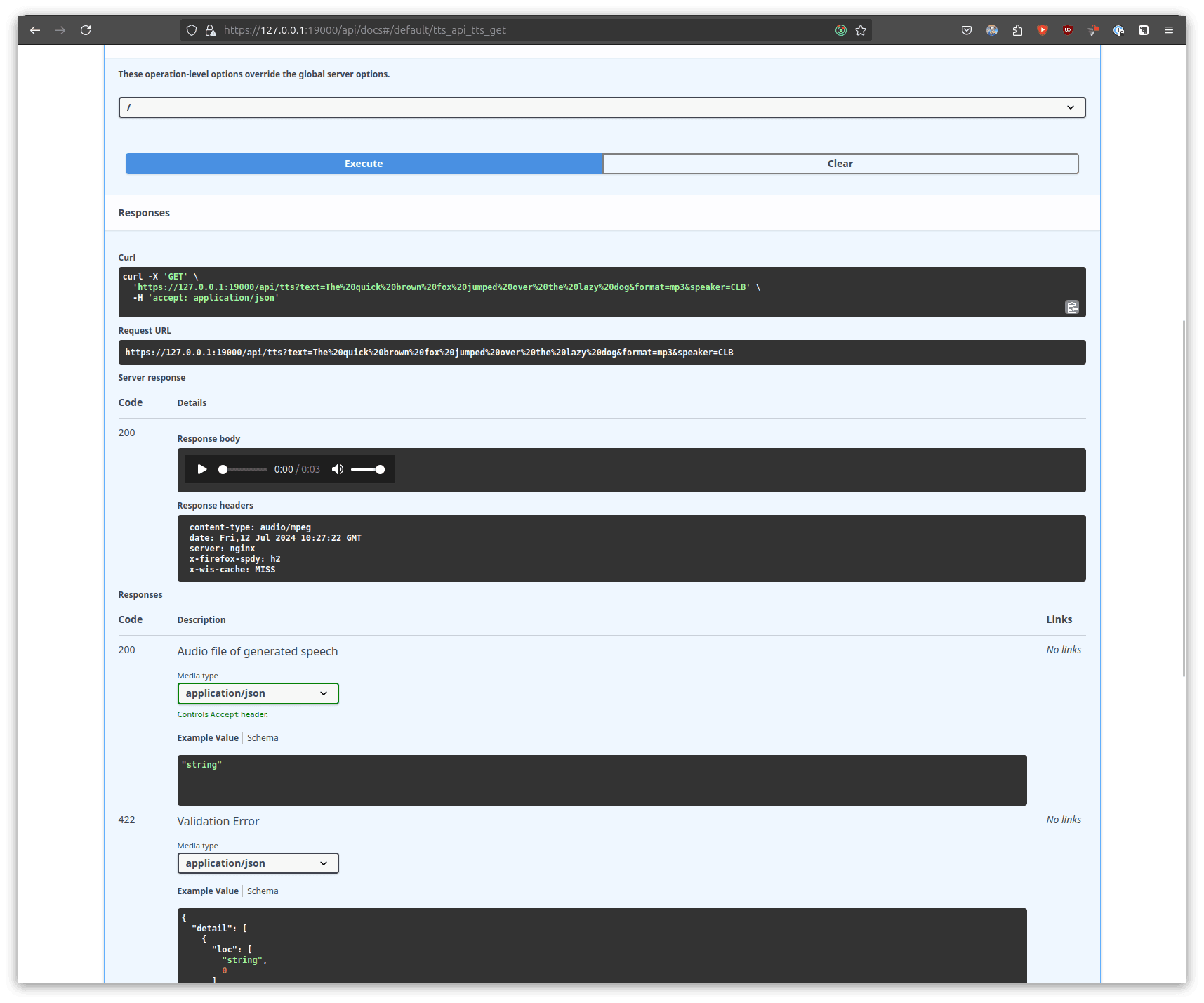Click the browser address bar URL

coord(365,30)
